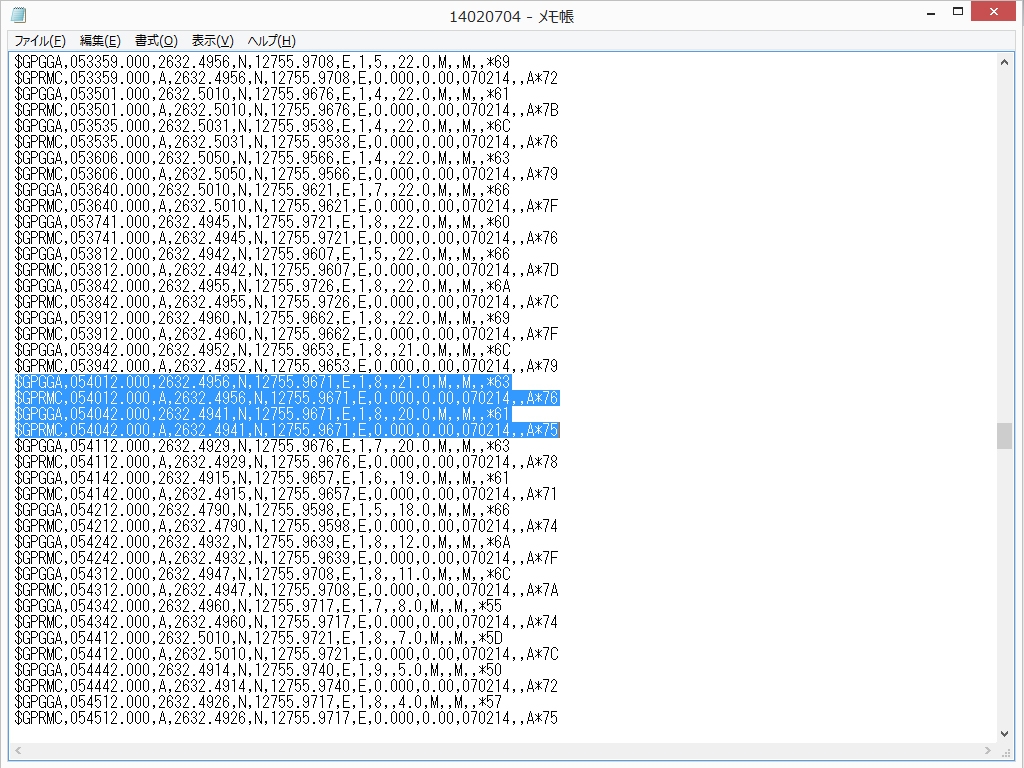Click the line $GPRMC,053912.000 ending A*7F
Screen dimensions: 1024x768
[286, 334]
